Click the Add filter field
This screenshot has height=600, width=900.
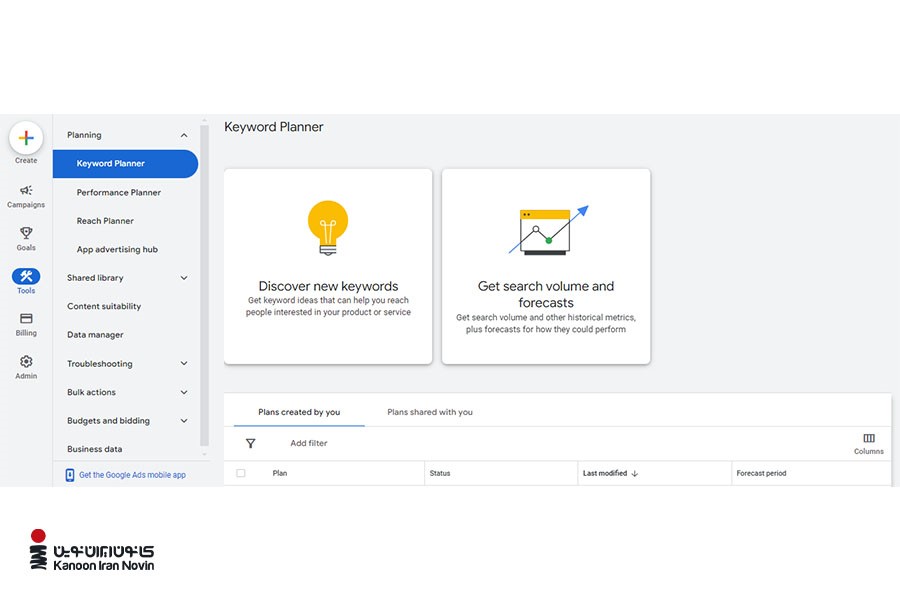click(x=309, y=443)
